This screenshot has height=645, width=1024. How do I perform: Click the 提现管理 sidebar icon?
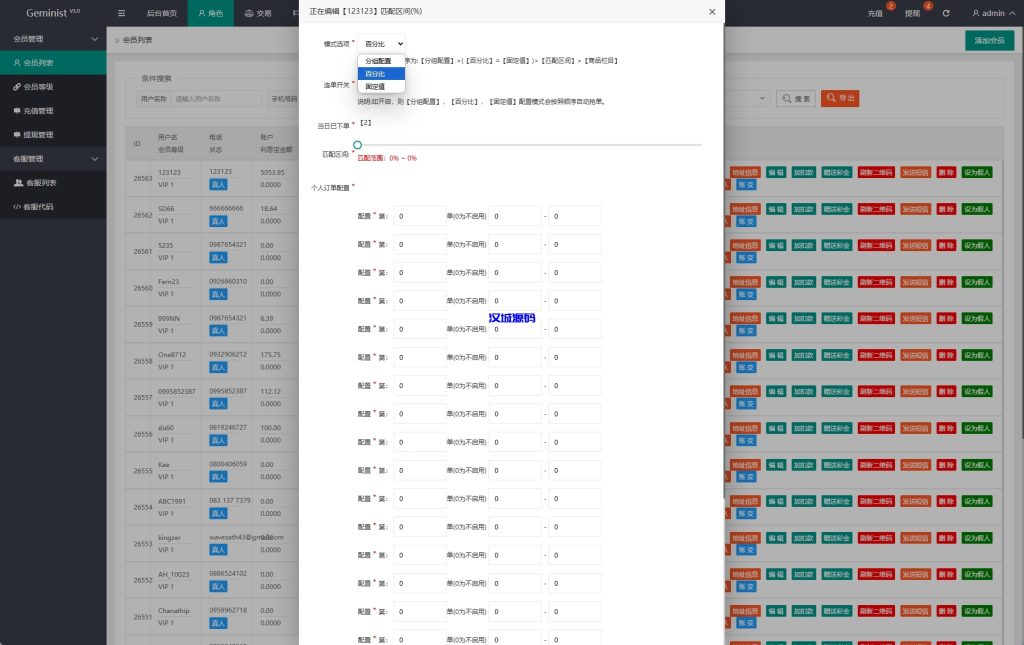[17, 133]
